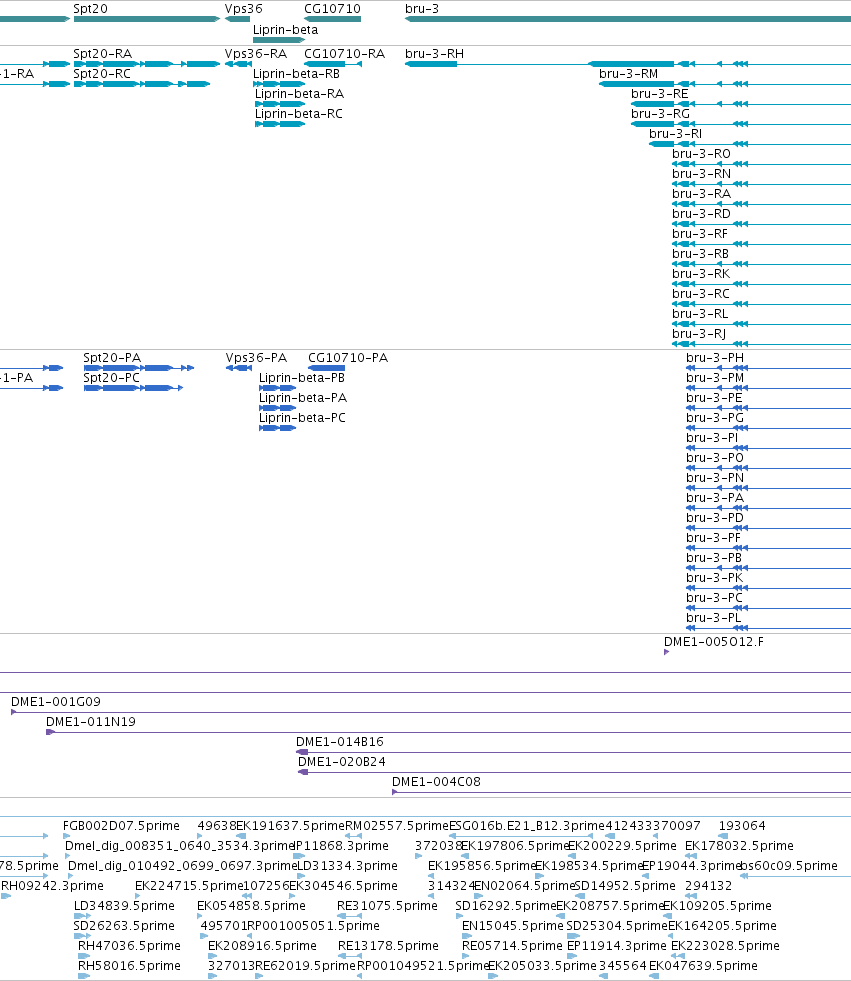Select protein bru-3-PK
This screenshot has width=851, height=981.
click(768, 588)
